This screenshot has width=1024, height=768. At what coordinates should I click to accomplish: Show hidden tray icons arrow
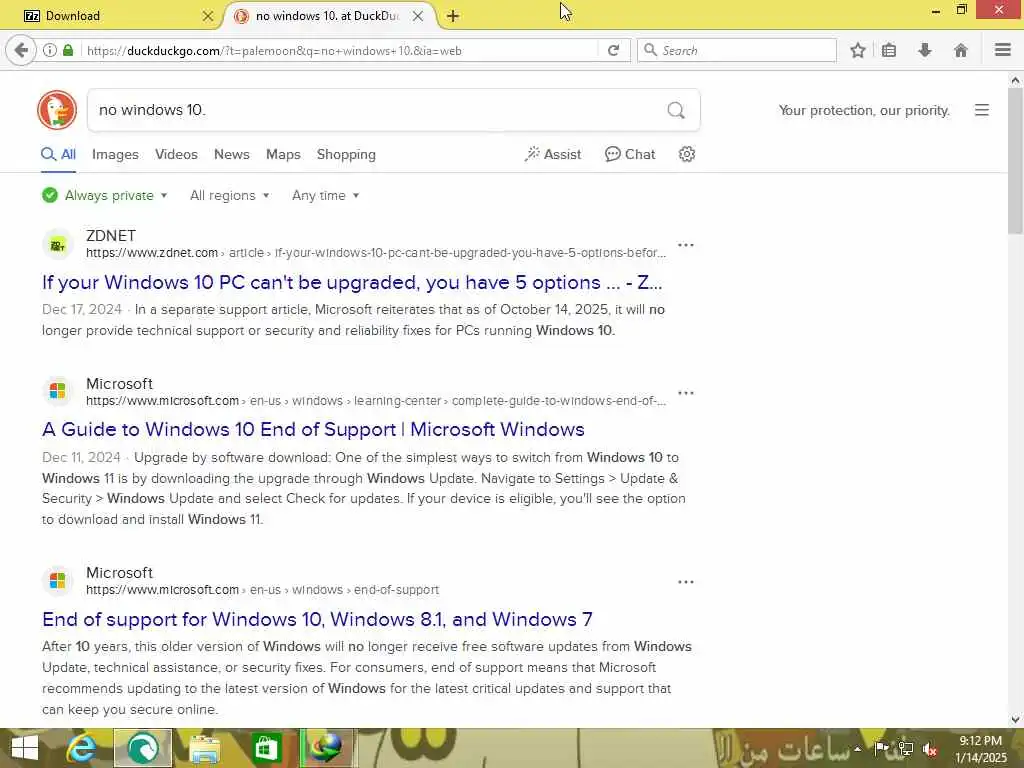click(857, 749)
